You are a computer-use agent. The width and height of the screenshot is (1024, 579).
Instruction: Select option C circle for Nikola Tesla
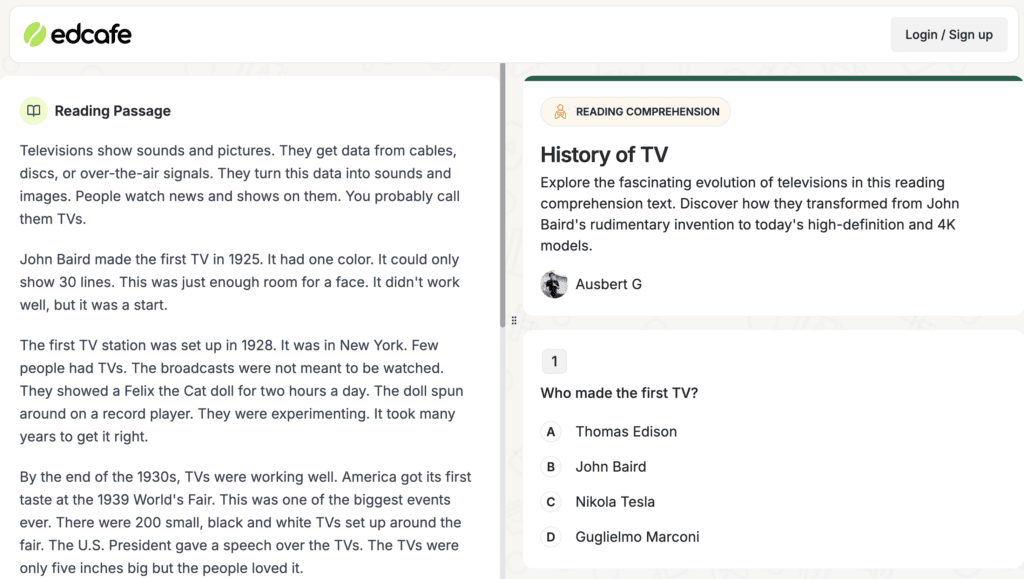click(x=551, y=502)
